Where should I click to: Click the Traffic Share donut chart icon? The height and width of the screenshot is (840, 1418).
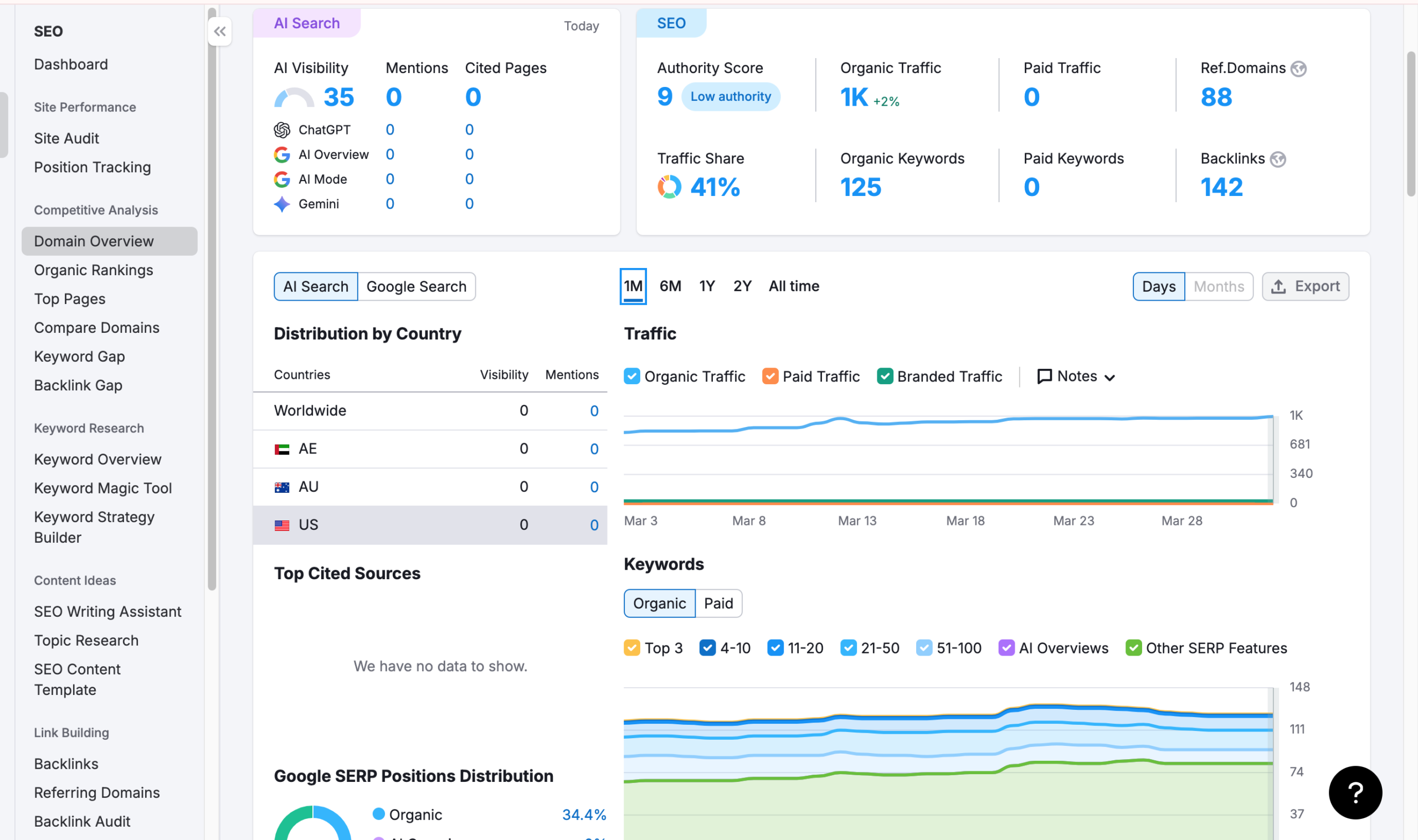pos(669,187)
